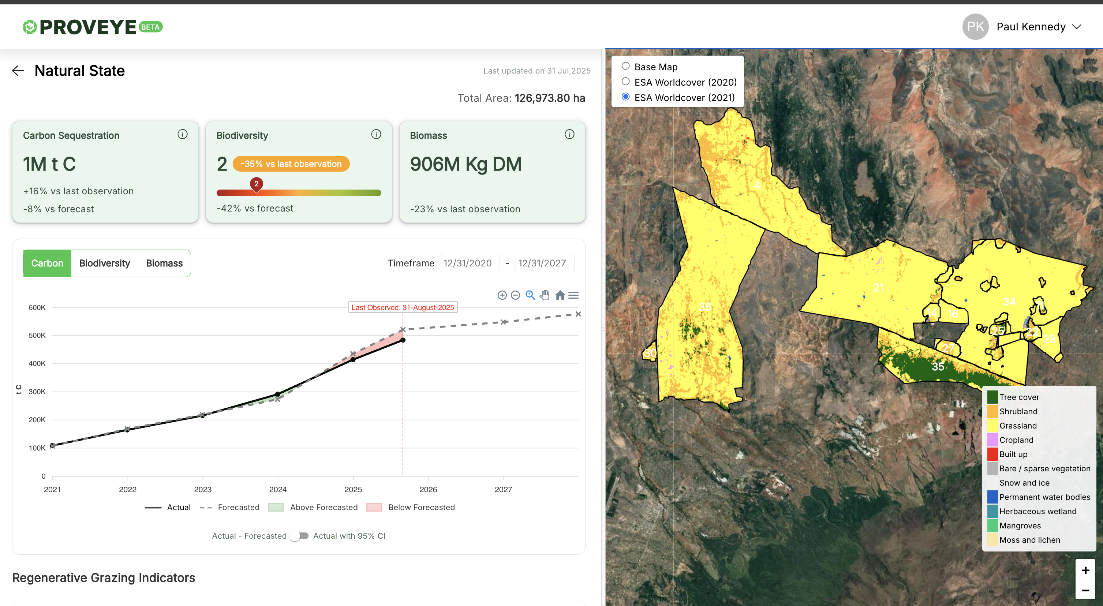This screenshot has width=1103, height=606.
Task: Switch to the Biodiversity chart tab
Action: [x=104, y=263]
